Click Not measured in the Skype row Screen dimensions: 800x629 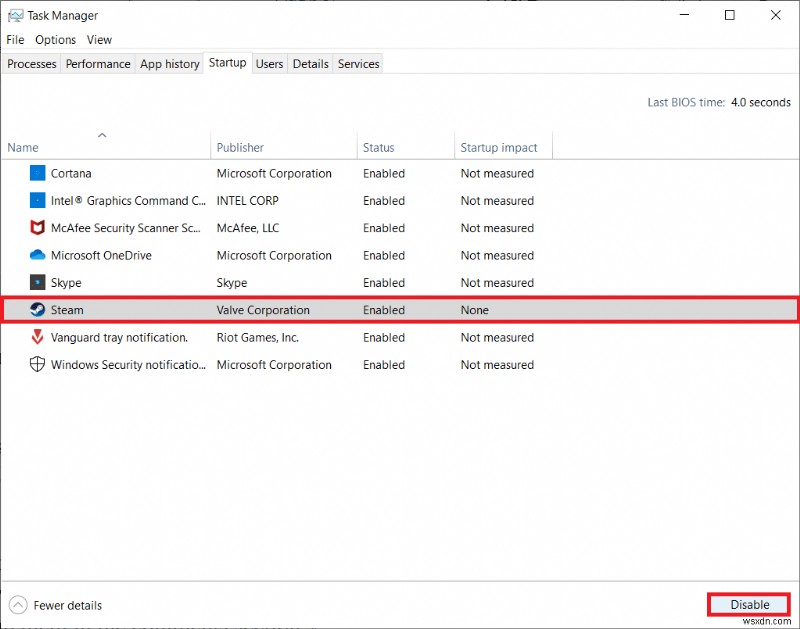[x=497, y=283]
